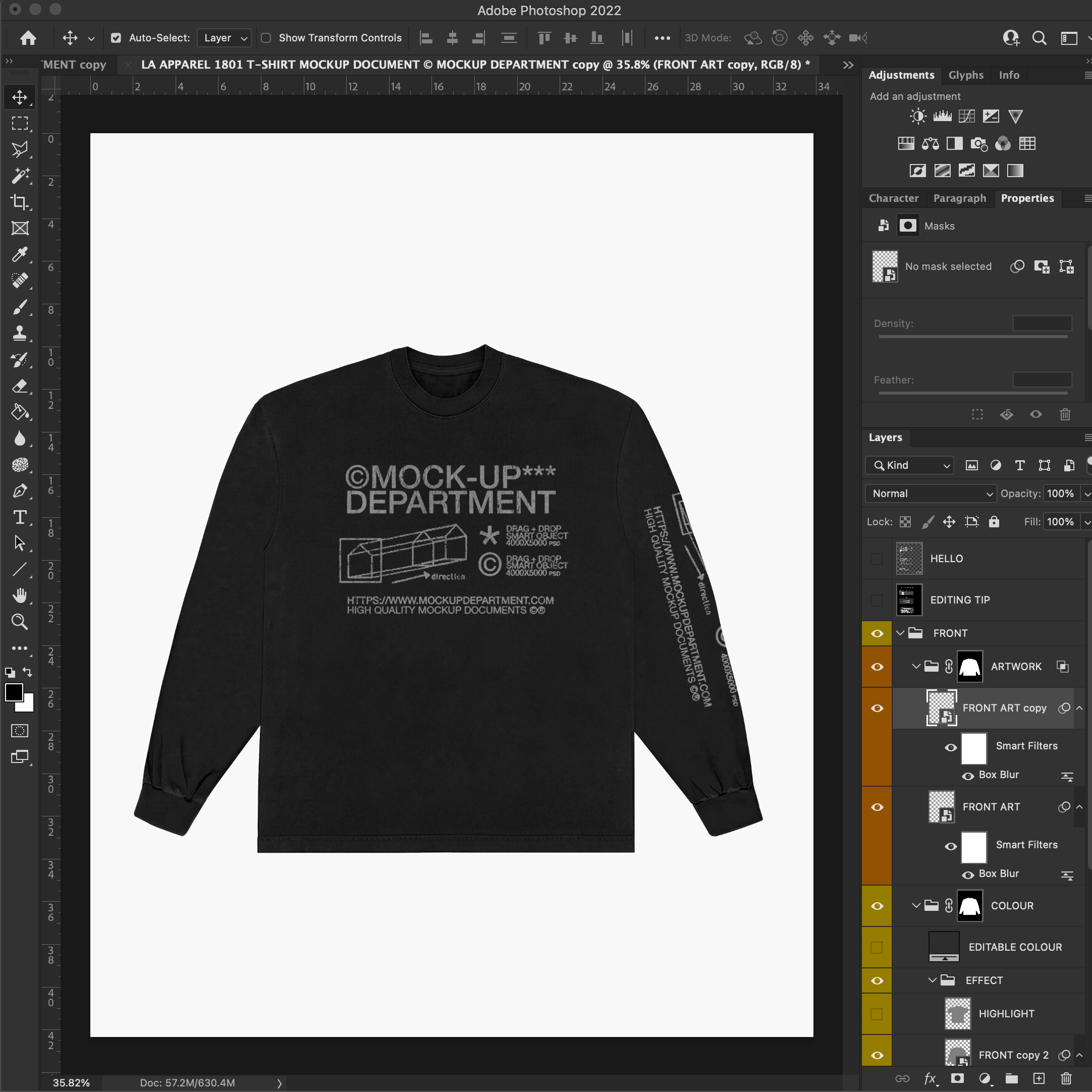1092x1092 pixels.
Task: Select the Crop tool
Action: (20, 202)
